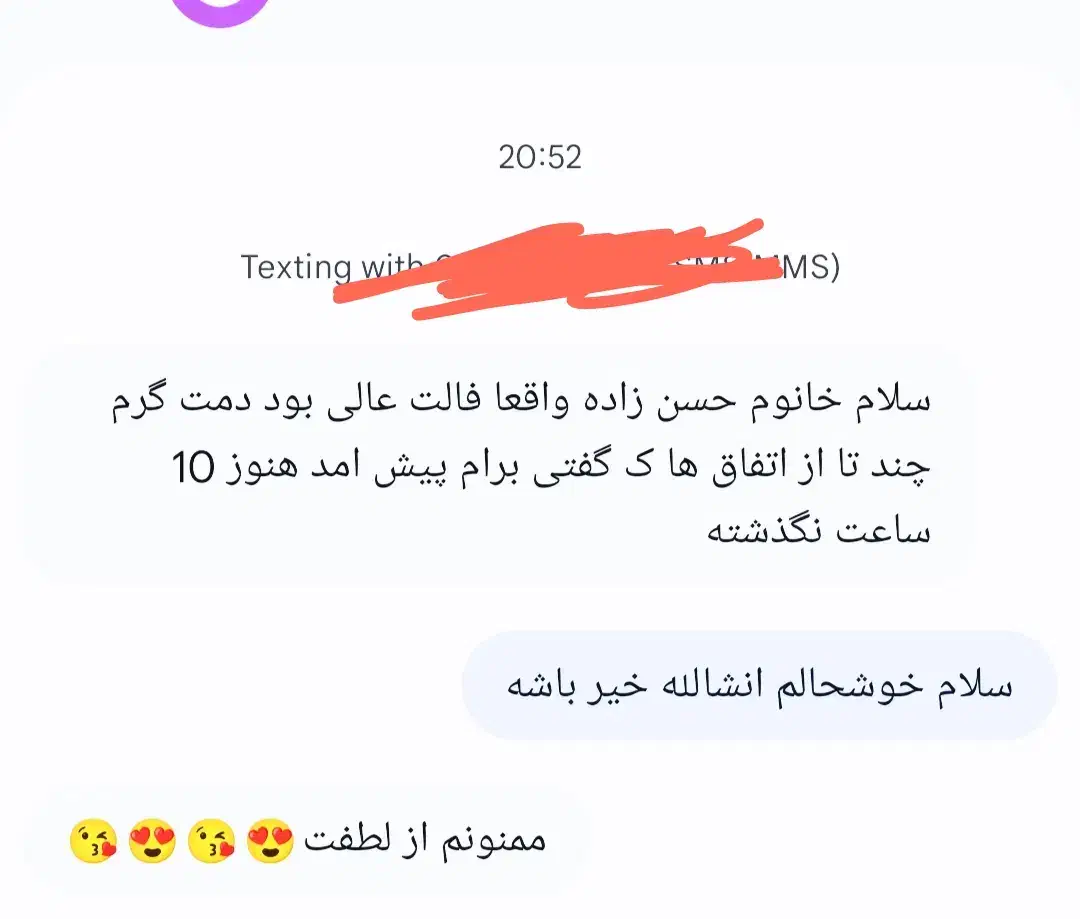Image resolution: width=1080 pixels, height=919 pixels.
Task: Tap the "Texting with" label
Action: pos(331,267)
